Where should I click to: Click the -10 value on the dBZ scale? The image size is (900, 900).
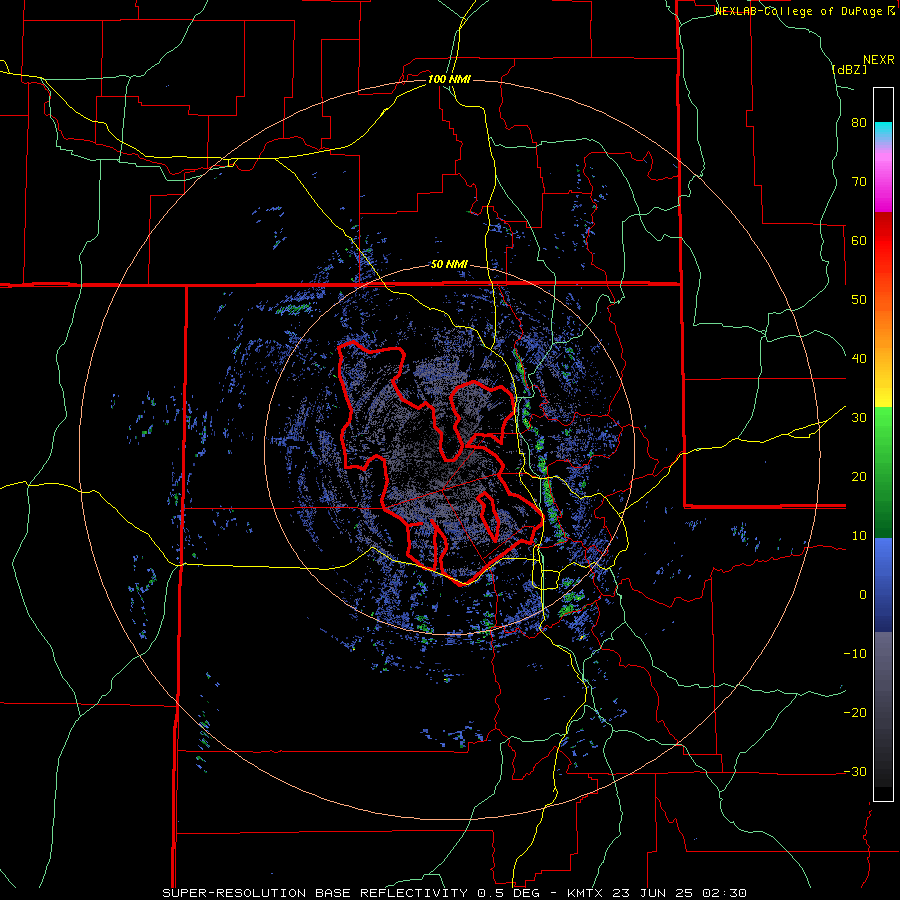click(x=855, y=654)
